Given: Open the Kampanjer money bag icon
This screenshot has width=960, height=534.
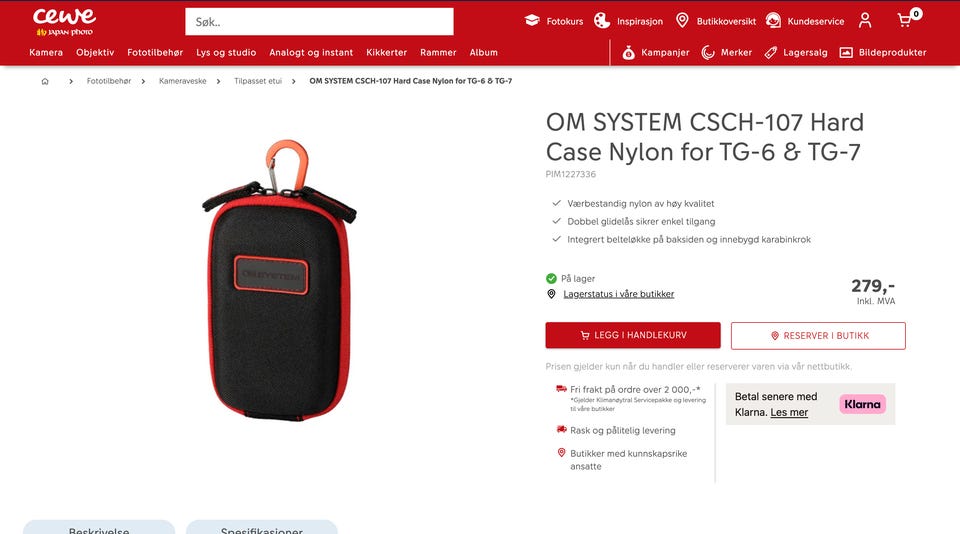Looking at the screenshot, I should click(x=628, y=53).
